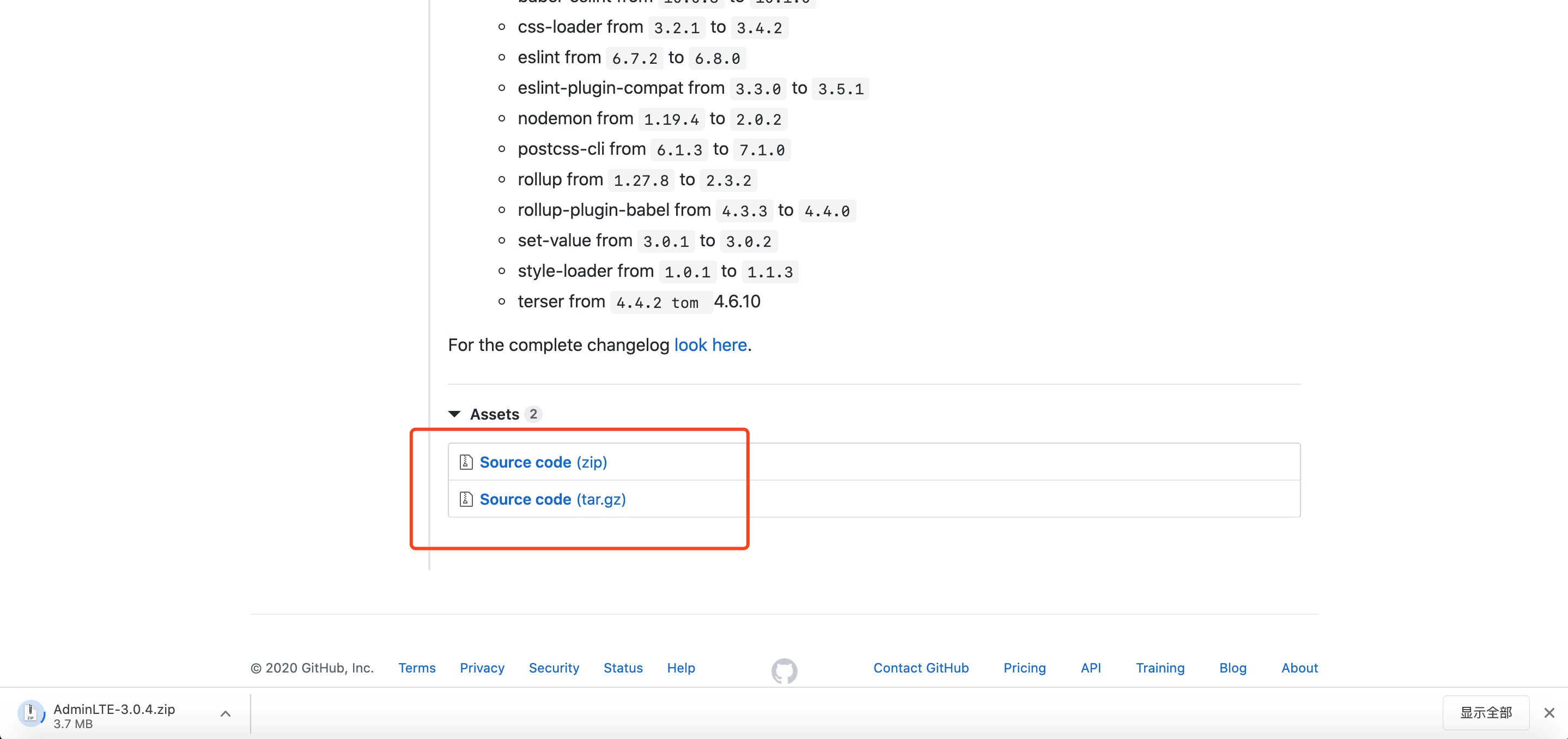The image size is (1568, 739).
Task: Click the archive icon beside Source code (tar.gz)
Action: (466, 499)
